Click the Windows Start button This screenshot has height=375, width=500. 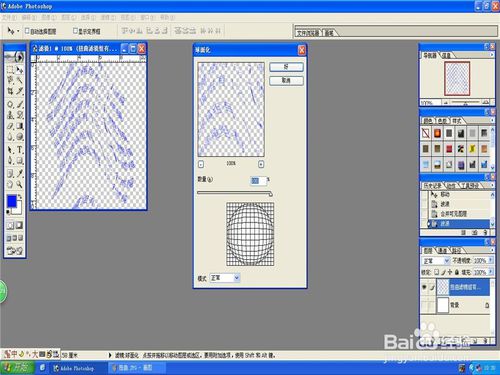(18, 368)
